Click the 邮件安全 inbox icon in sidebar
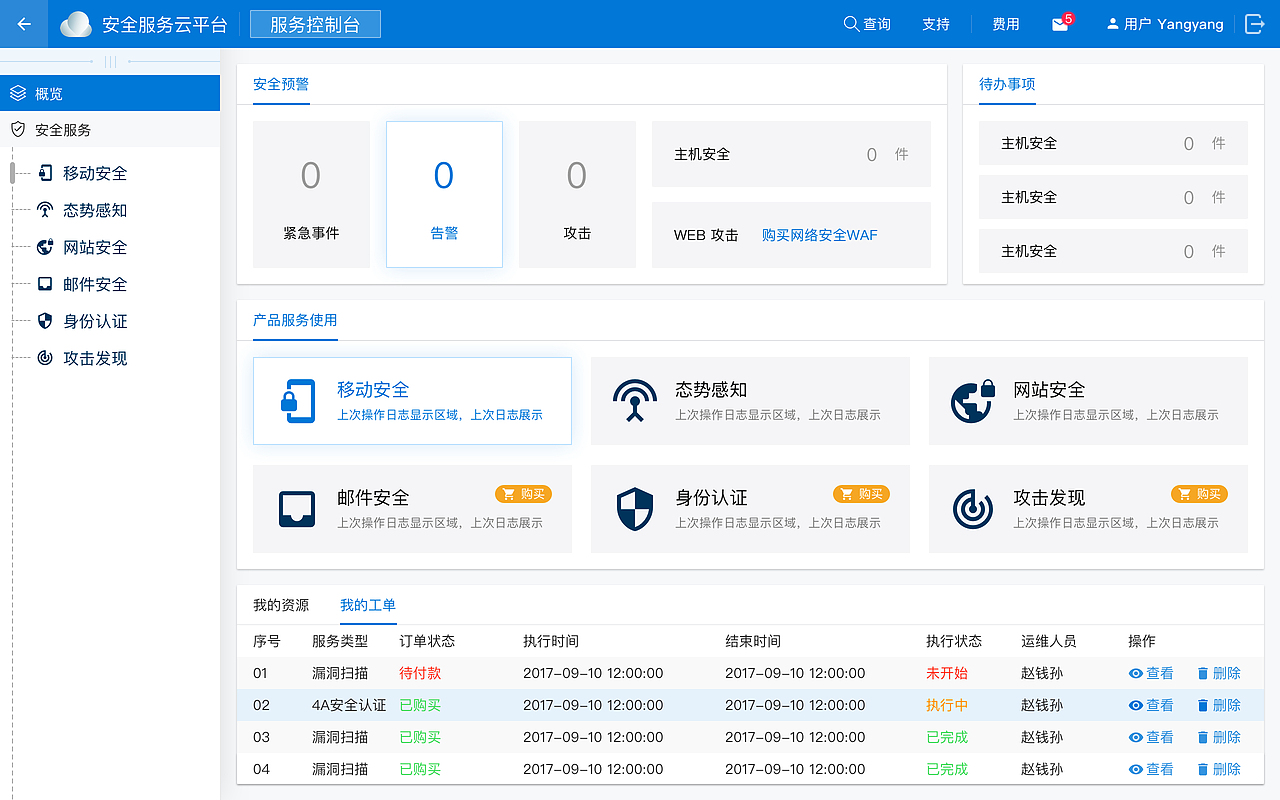Screen dimensions: 1280x800 pos(45,284)
